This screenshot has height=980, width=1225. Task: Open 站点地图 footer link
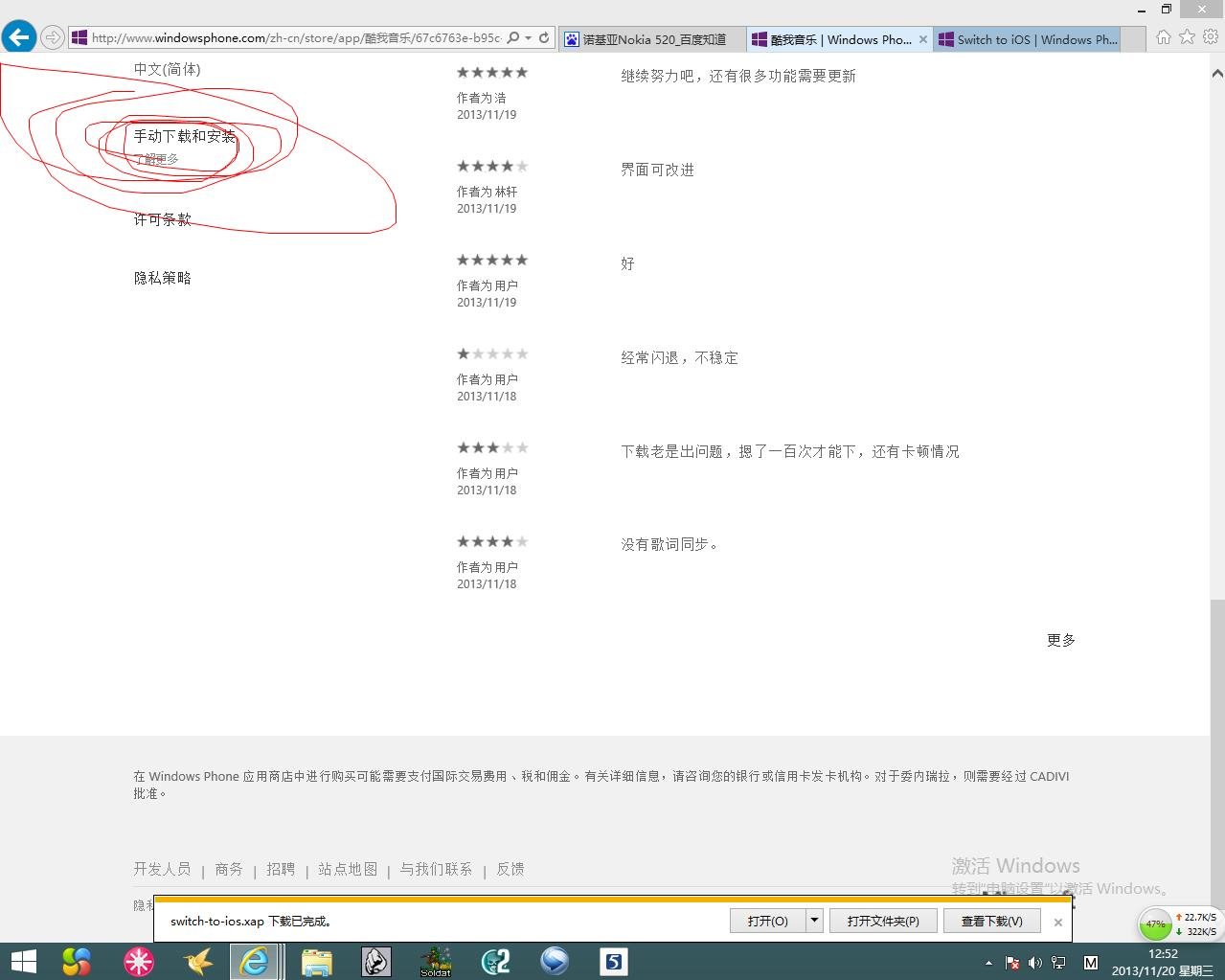point(348,869)
